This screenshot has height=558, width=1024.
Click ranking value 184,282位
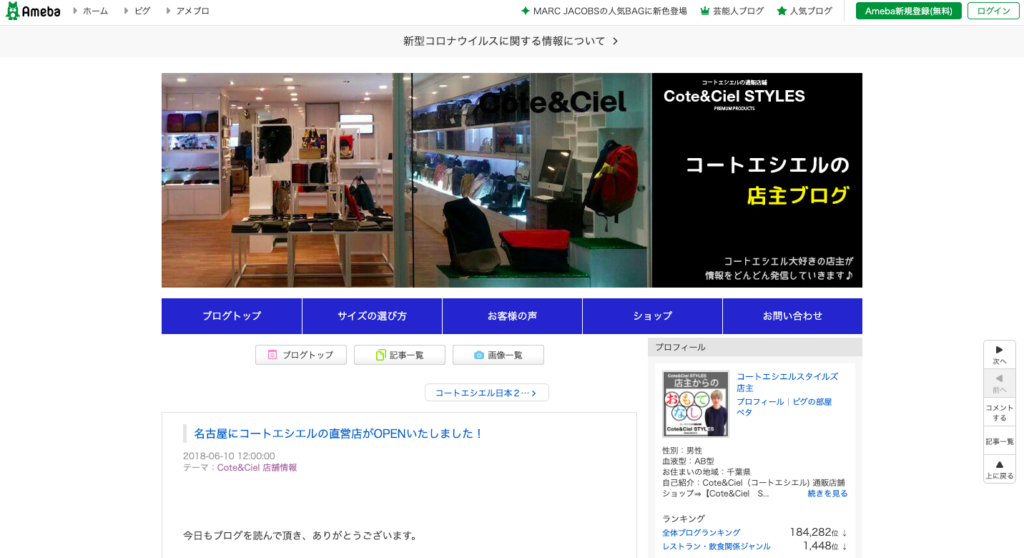pos(814,533)
